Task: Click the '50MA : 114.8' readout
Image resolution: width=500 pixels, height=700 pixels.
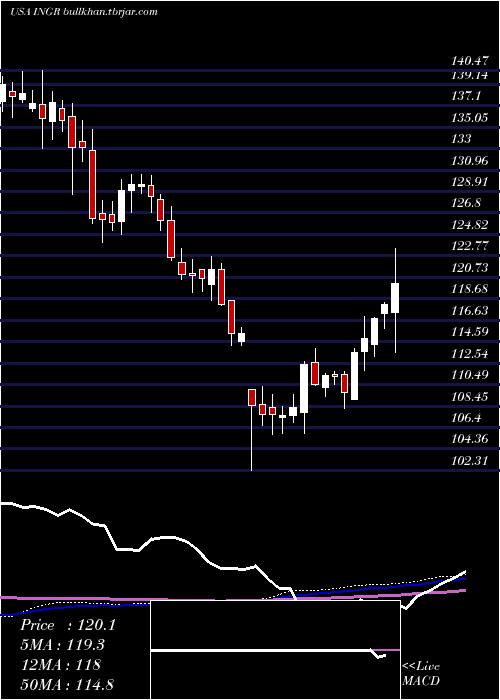Action: (67, 684)
